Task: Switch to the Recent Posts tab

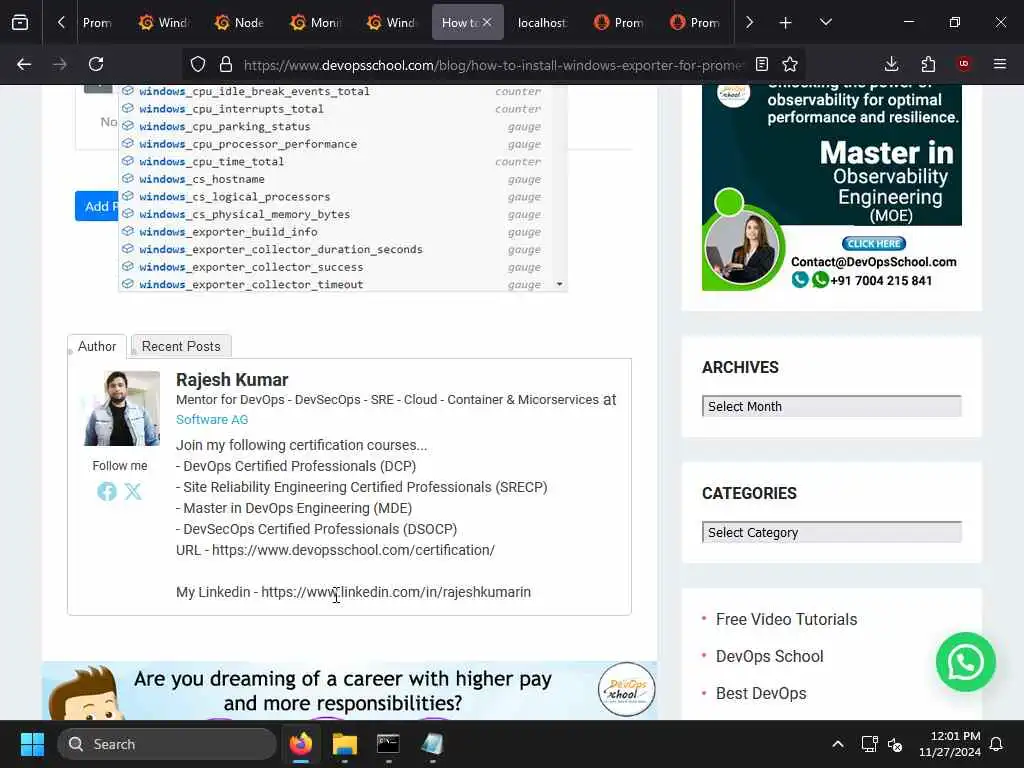Action: [181, 346]
